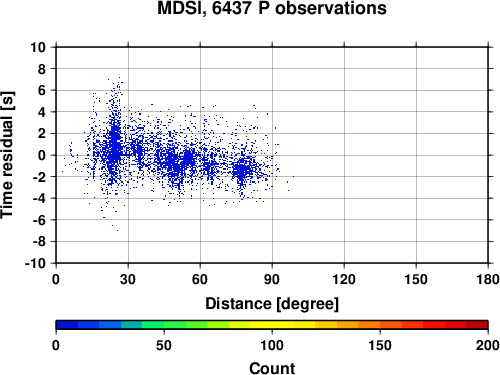The image size is (500, 375).
Task: Select the x-axis tick label "90"
Action: pyautogui.click(x=272, y=279)
